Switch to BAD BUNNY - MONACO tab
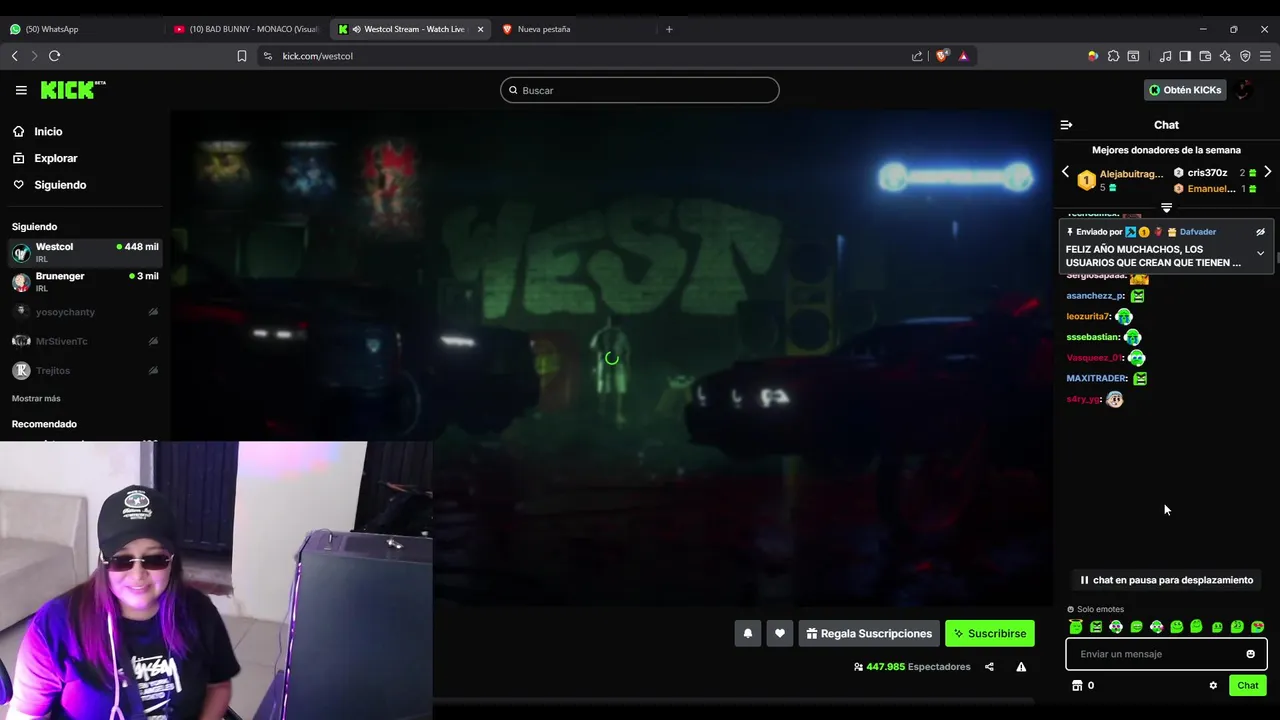Viewport: 1280px width, 720px height. pos(246,29)
